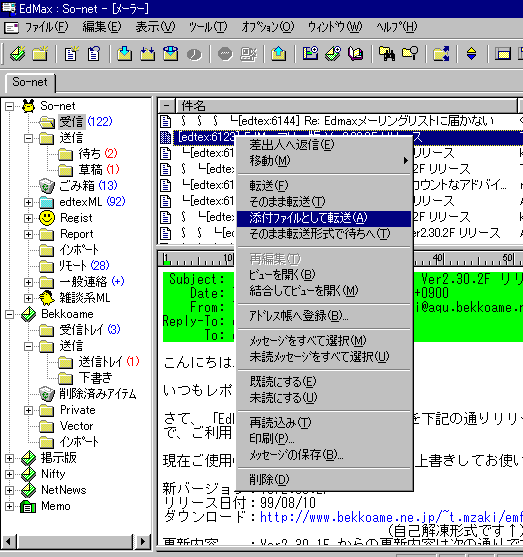Click the grayed computer disconnect icon
523x557 pixels.
pyautogui.click(x=248, y=54)
